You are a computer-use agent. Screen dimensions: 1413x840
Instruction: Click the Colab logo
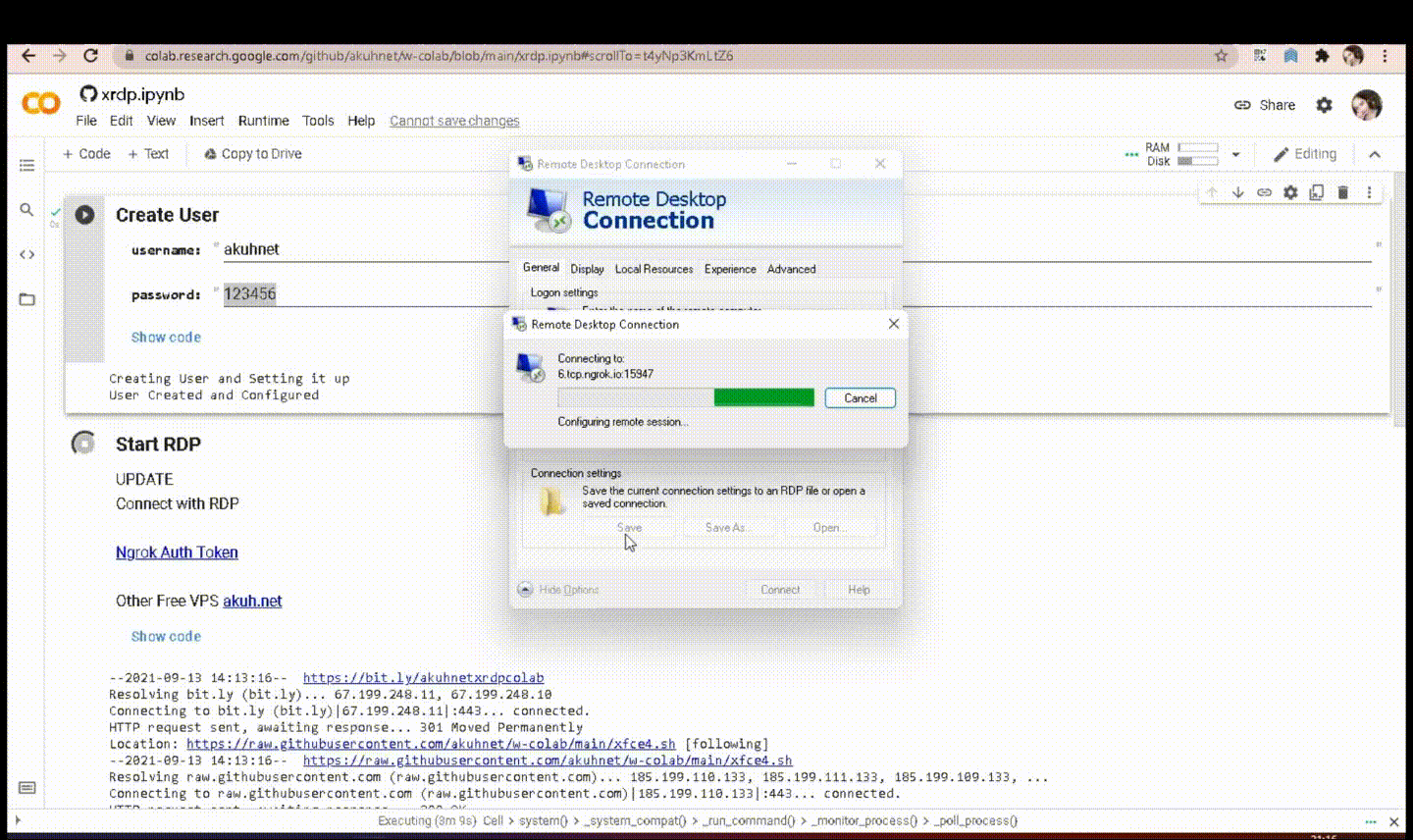(41, 103)
